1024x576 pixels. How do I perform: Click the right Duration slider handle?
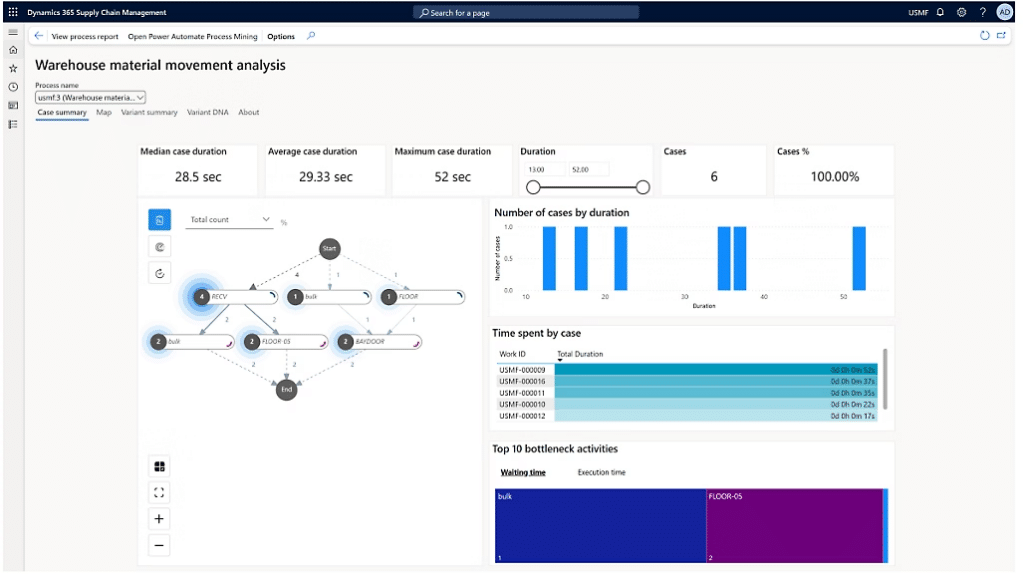point(643,187)
